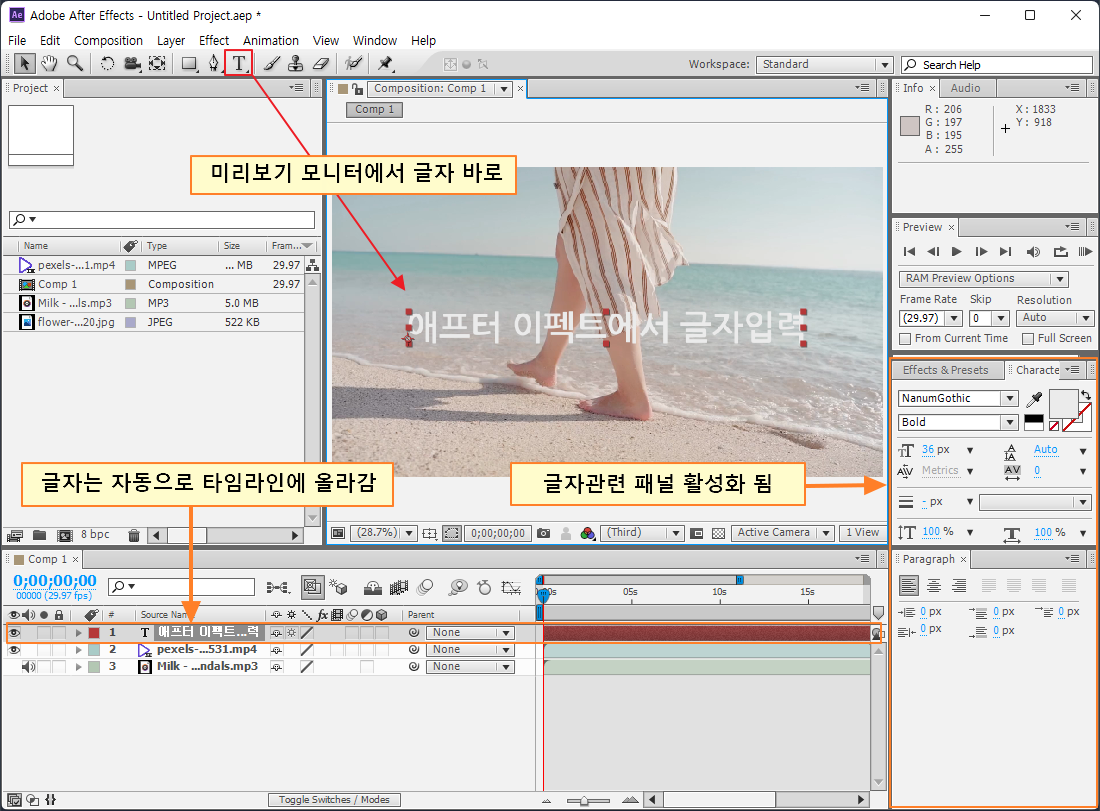Open the NanumGothic font family dropdown
1100x811 pixels.
pyautogui.click(x=958, y=398)
